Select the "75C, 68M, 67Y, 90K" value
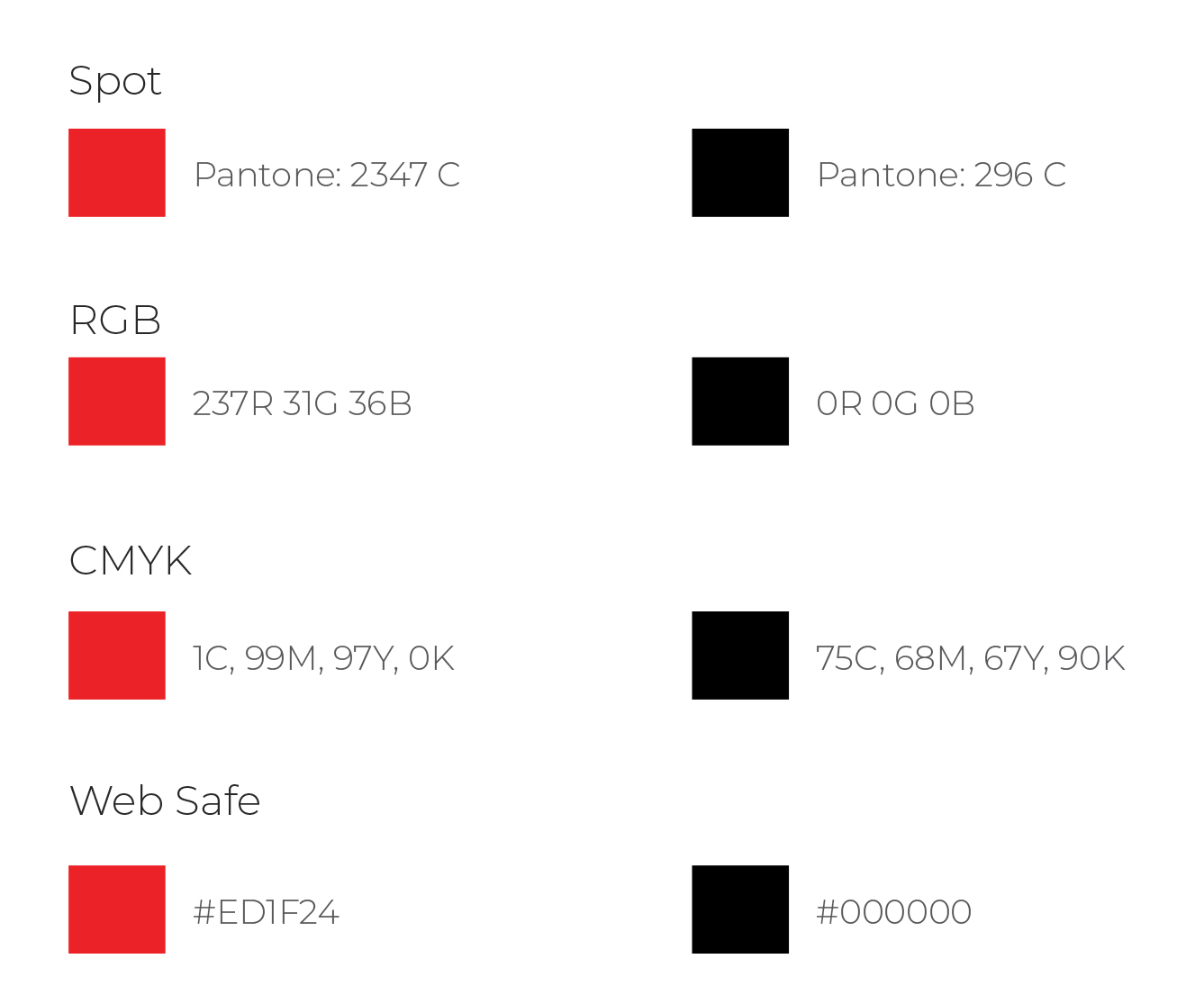 pyautogui.click(x=970, y=658)
